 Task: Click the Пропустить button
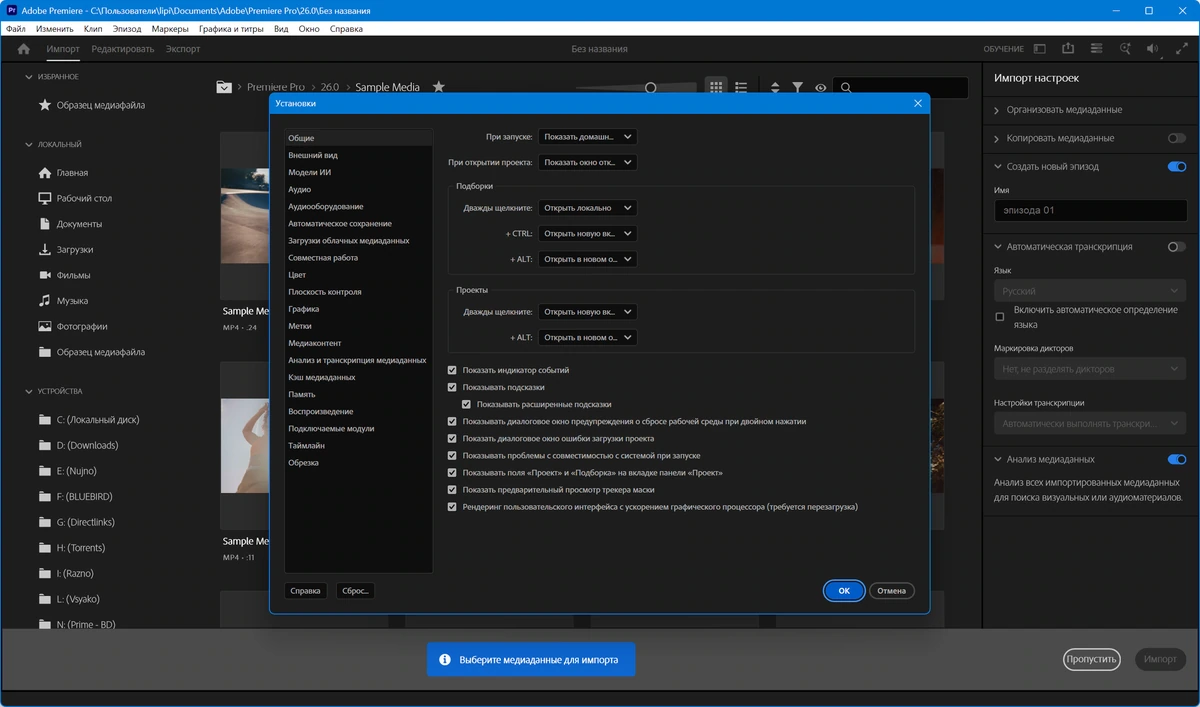click(1090, 660)
